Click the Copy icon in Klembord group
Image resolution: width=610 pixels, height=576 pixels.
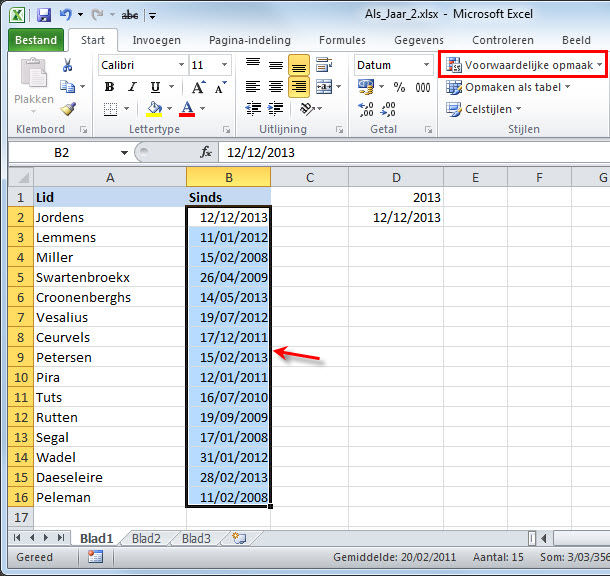[x=67, y=86]
